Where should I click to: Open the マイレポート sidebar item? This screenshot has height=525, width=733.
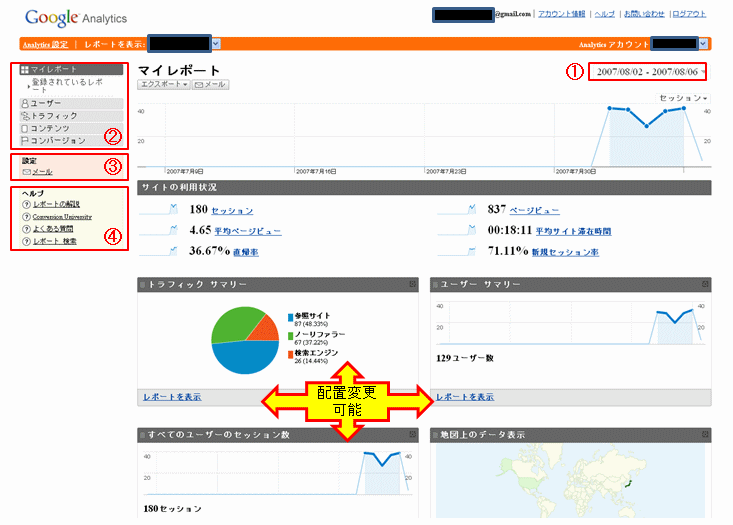click(x=71, y=69)
